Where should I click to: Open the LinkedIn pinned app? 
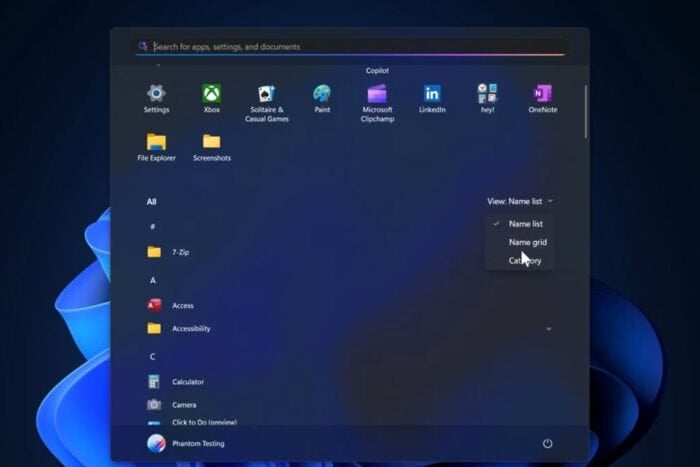[x=432, y=93]
